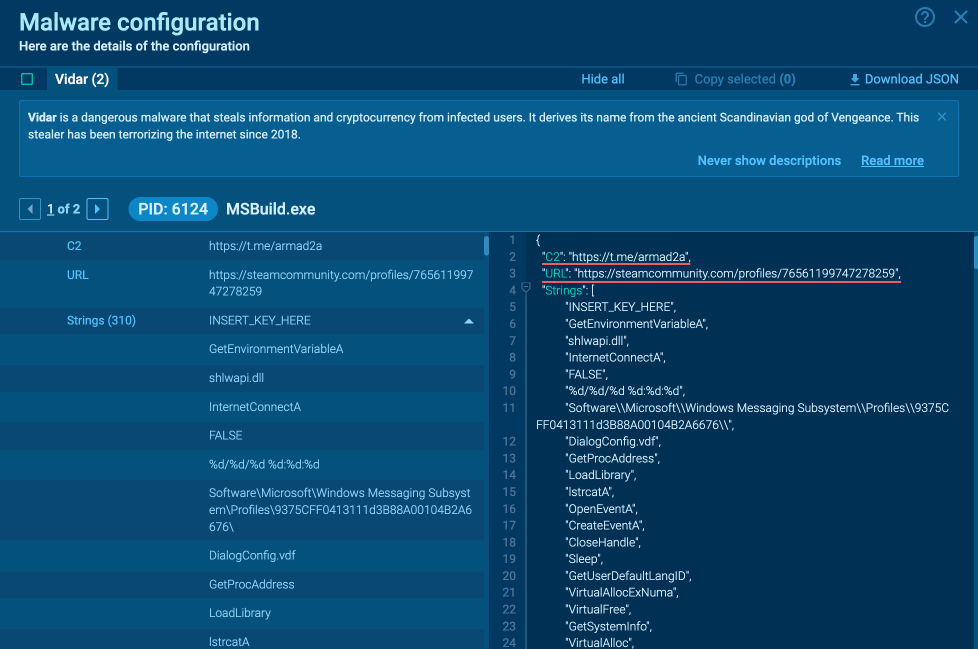Close the Malware configuration dialog
The image size is (978, 649).
tap(960, 17)
